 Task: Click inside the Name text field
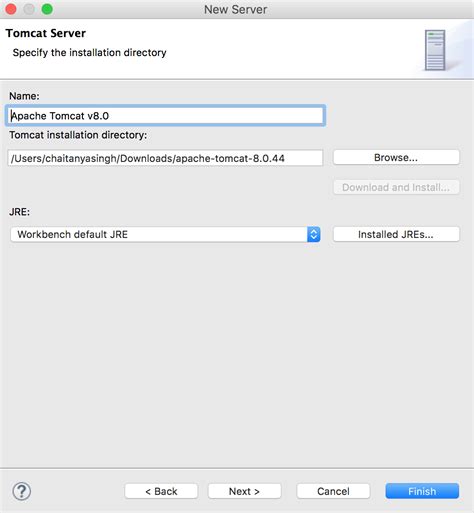165,116
